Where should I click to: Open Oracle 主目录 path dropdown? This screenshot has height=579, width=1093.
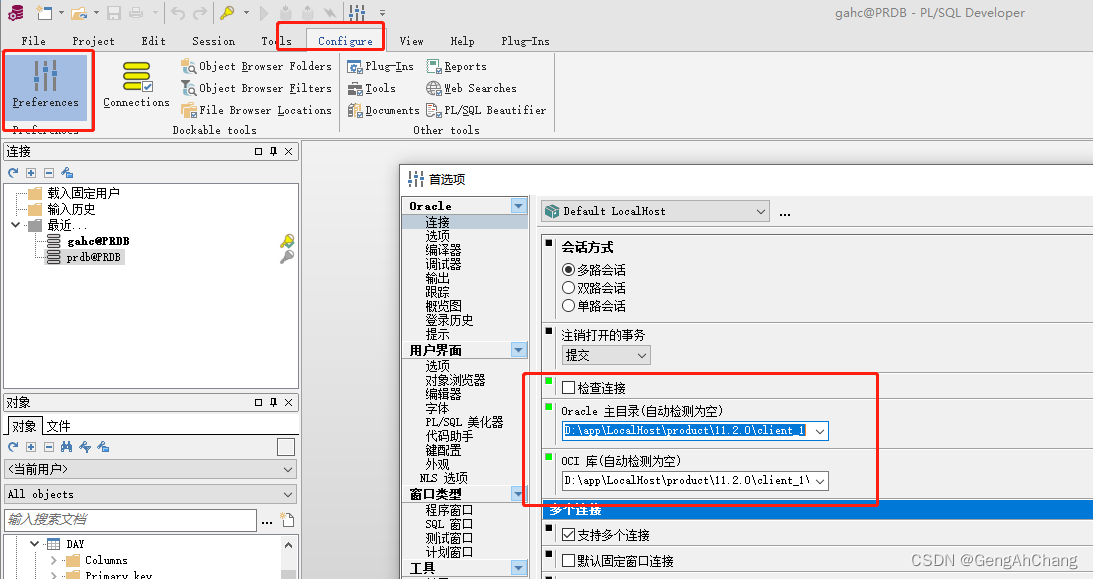click(820, 431)
